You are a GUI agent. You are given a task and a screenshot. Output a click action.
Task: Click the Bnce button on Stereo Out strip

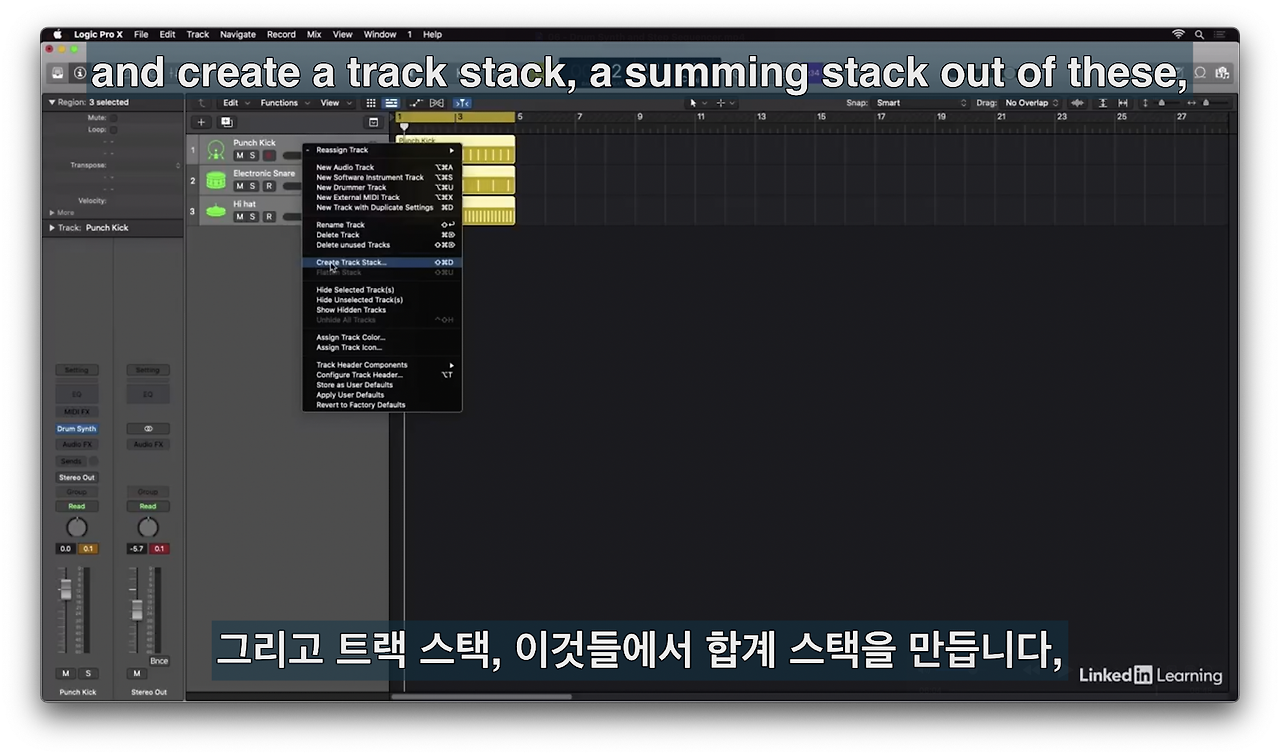(x=159, y=661)
